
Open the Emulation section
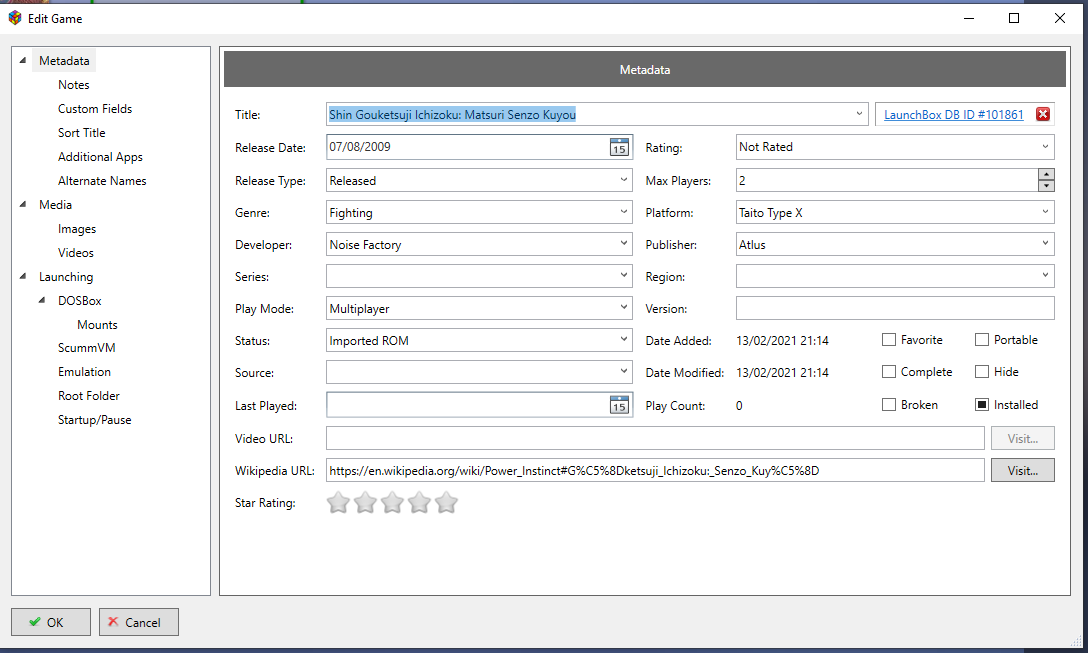click(x=85, y=372)
